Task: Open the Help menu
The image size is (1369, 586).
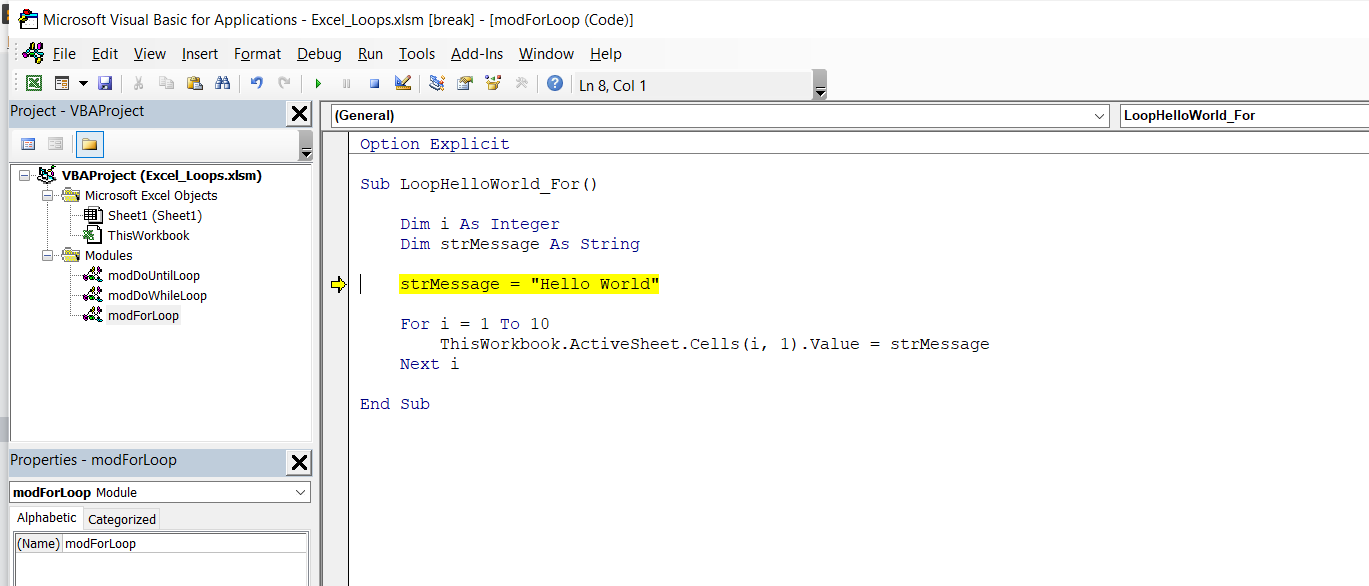Action: click(x=606, y=54)
